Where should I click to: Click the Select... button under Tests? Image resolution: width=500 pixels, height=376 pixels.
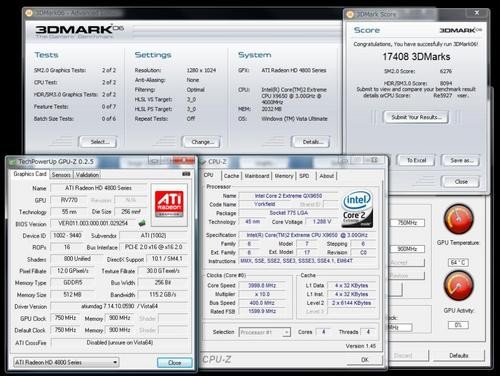[x=98, y=142]
